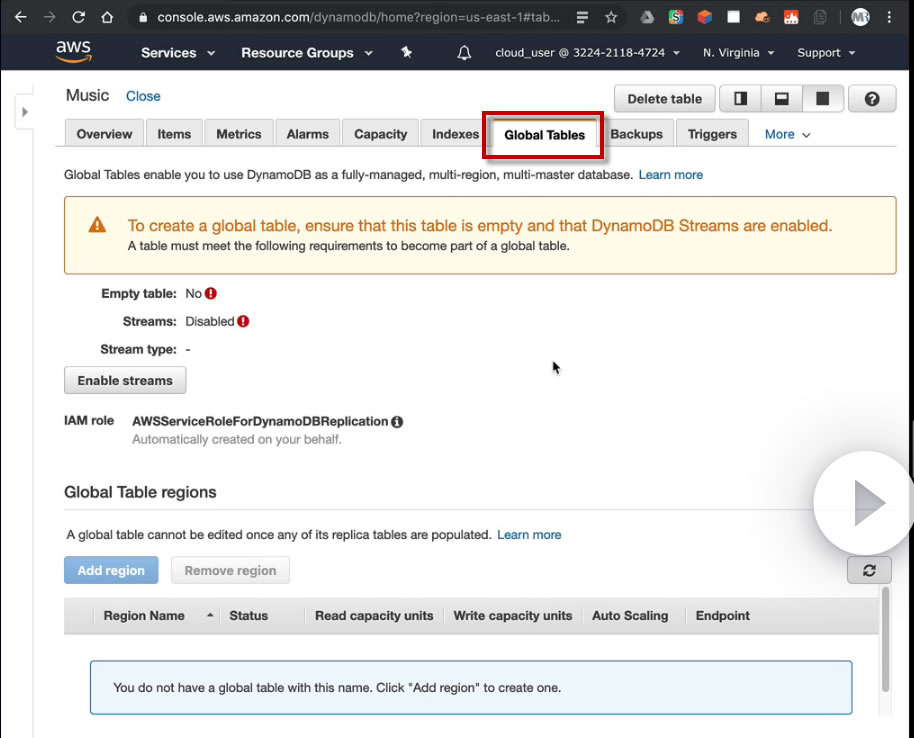Click the pin shortcuts icon in navbar
This screenshot has height=738, width=914.
pos(406,53)
